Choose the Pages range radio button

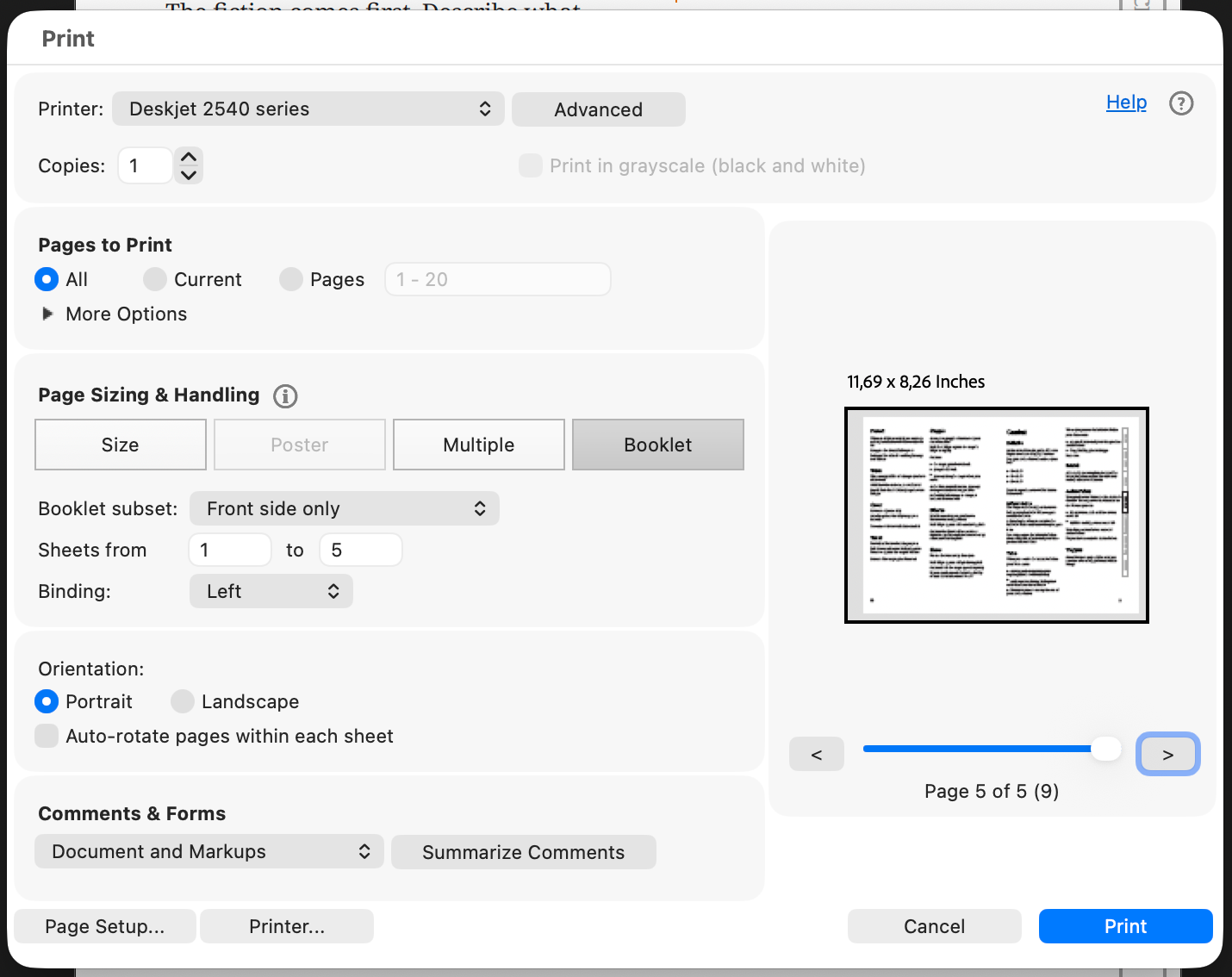click(291, 279)
